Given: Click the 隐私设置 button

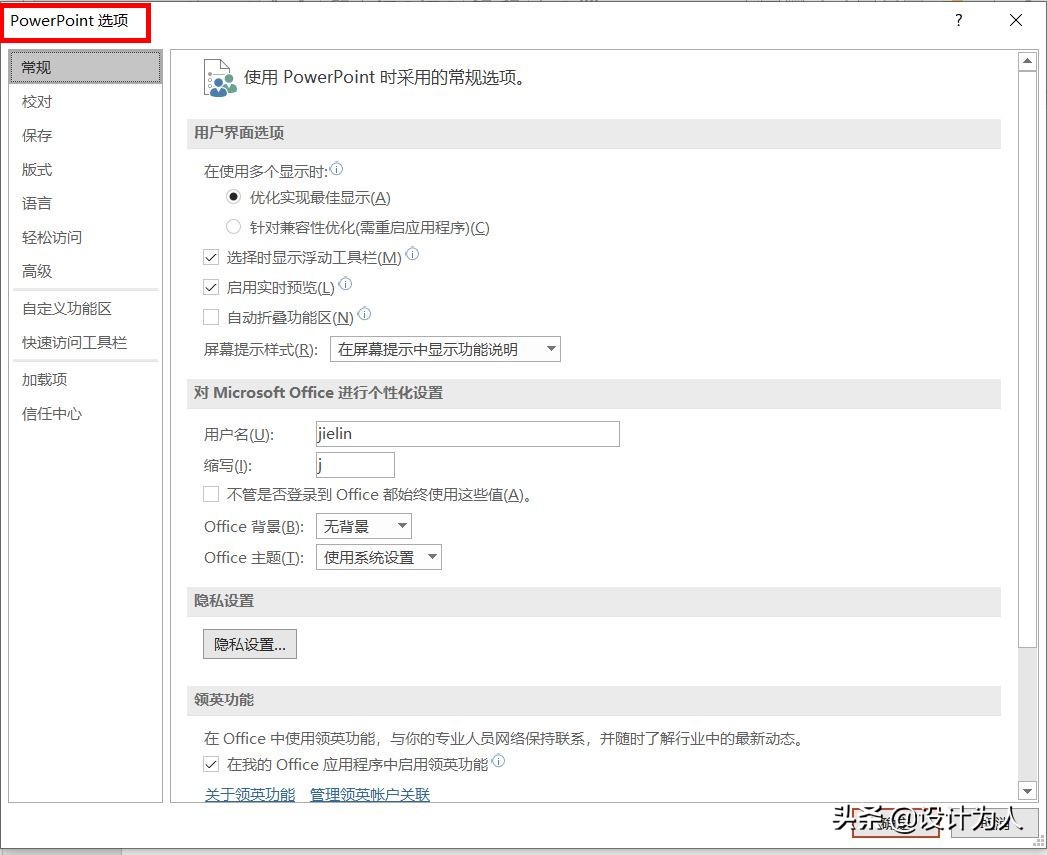Looking at the screenshot, I should coord(249,643).
